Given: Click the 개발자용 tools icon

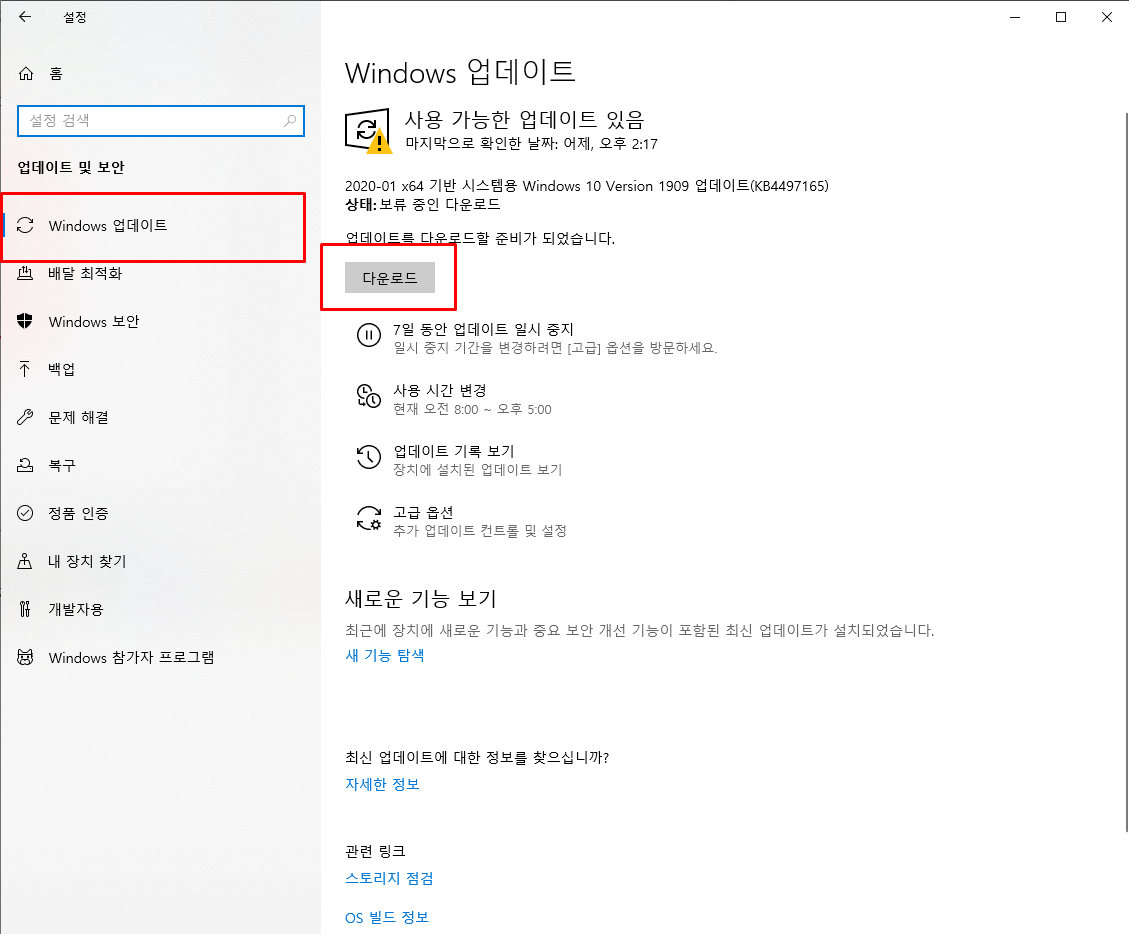Looking at the screenshot, I should coord(25,609).
